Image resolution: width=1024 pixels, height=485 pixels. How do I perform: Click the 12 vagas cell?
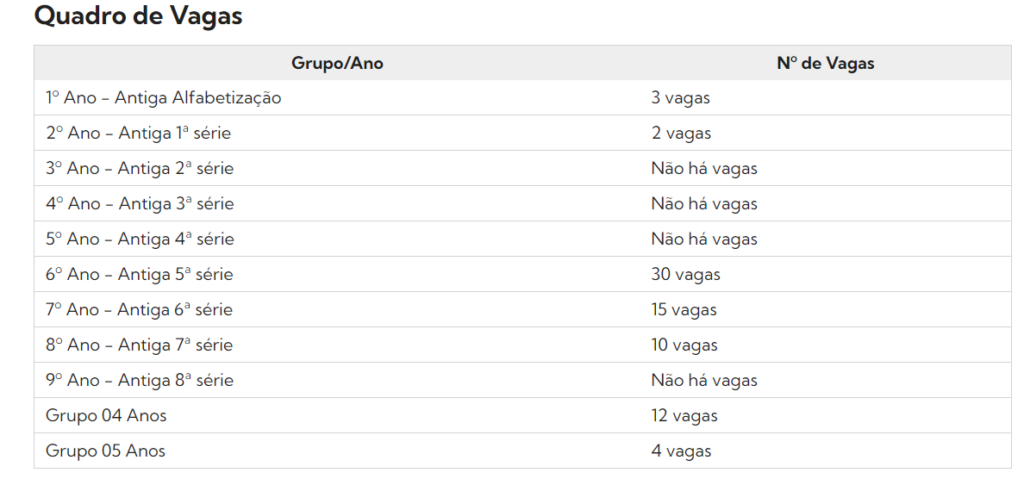coord(825,415)
